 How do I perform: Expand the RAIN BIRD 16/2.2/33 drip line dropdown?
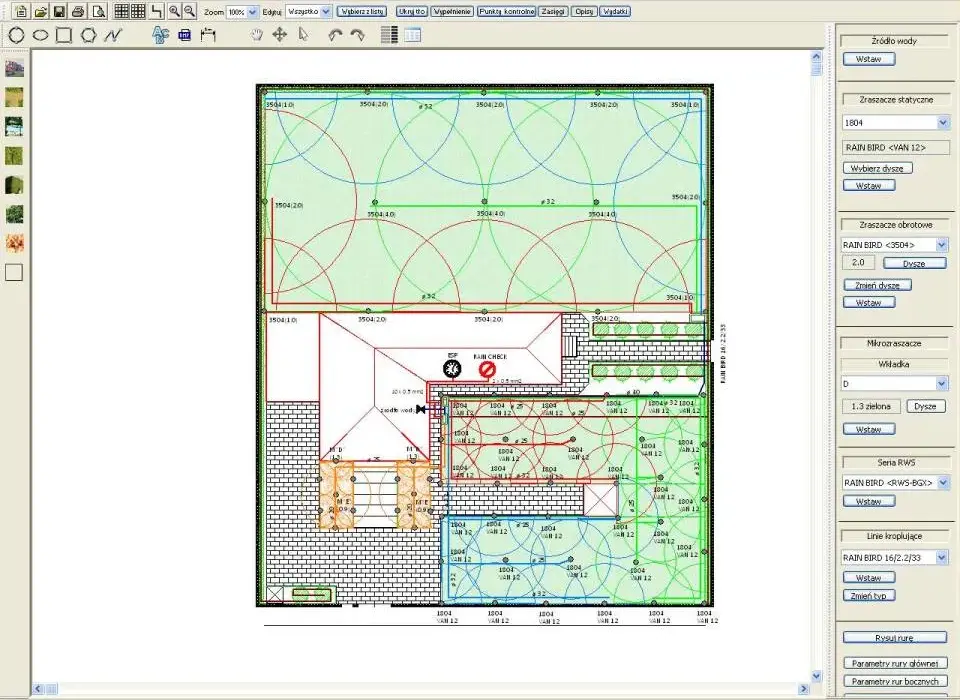[942, 557]
